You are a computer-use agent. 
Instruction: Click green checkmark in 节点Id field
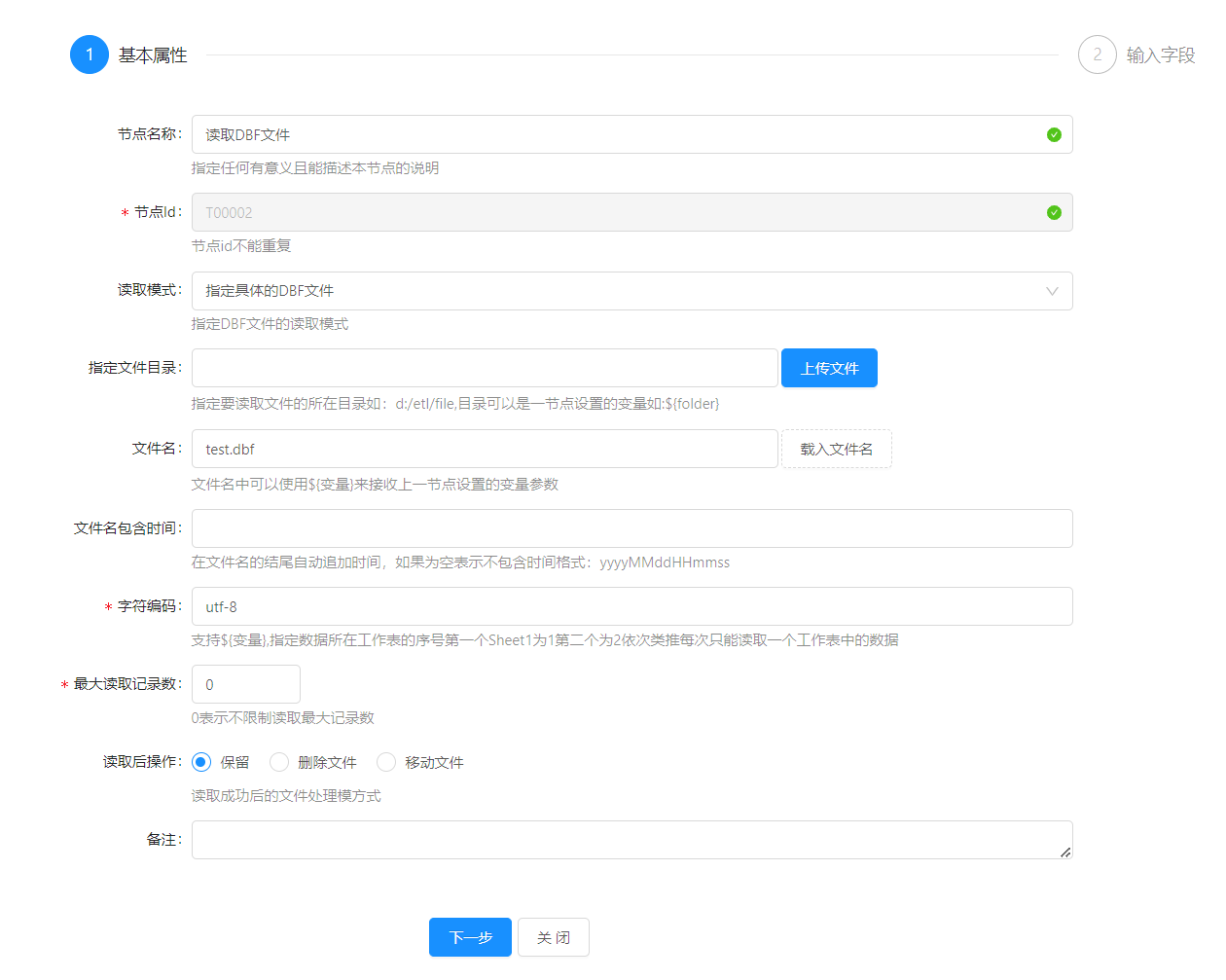pos(1054,212)
